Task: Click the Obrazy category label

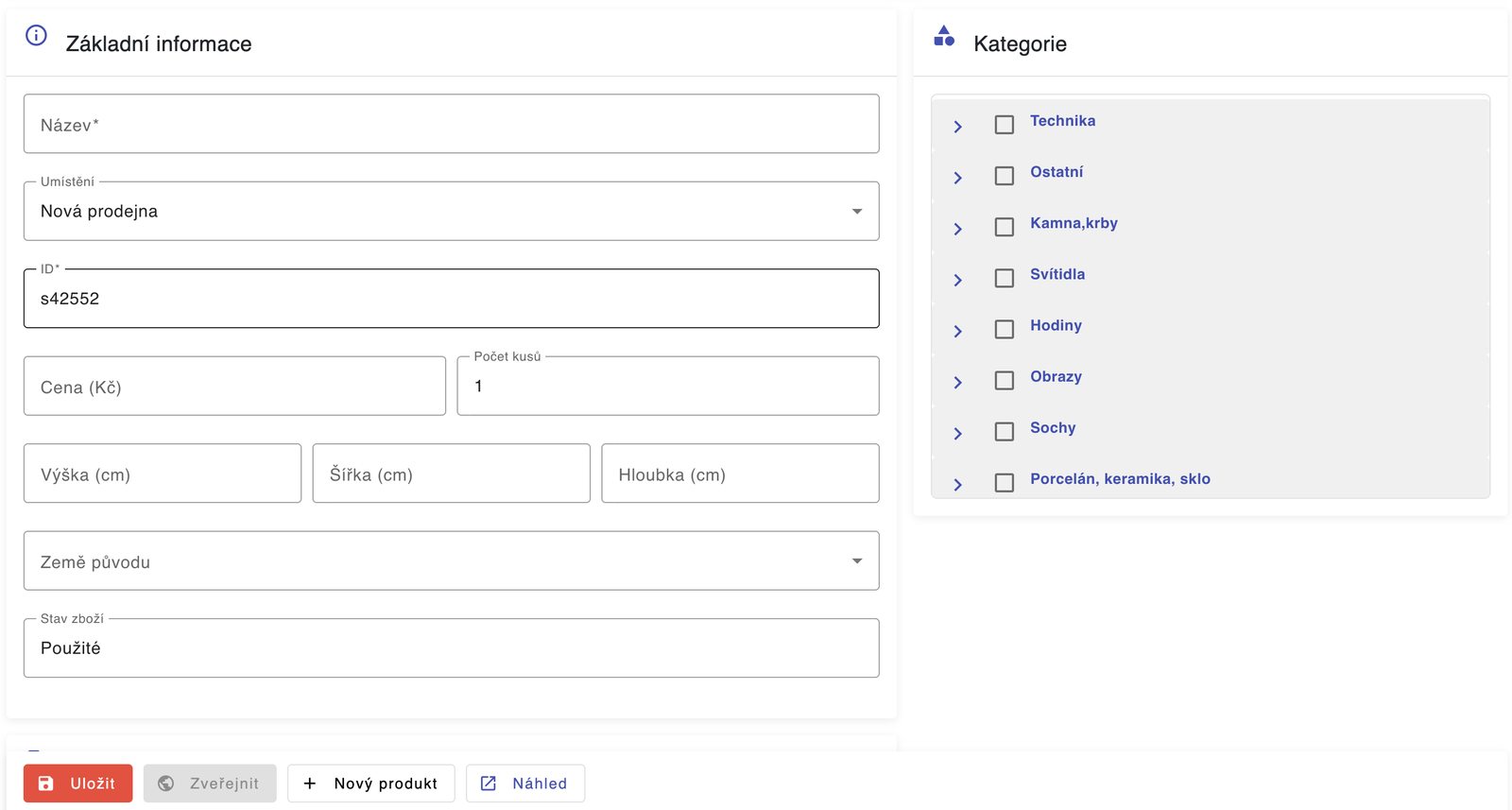Action: (x=1056, y=376)
